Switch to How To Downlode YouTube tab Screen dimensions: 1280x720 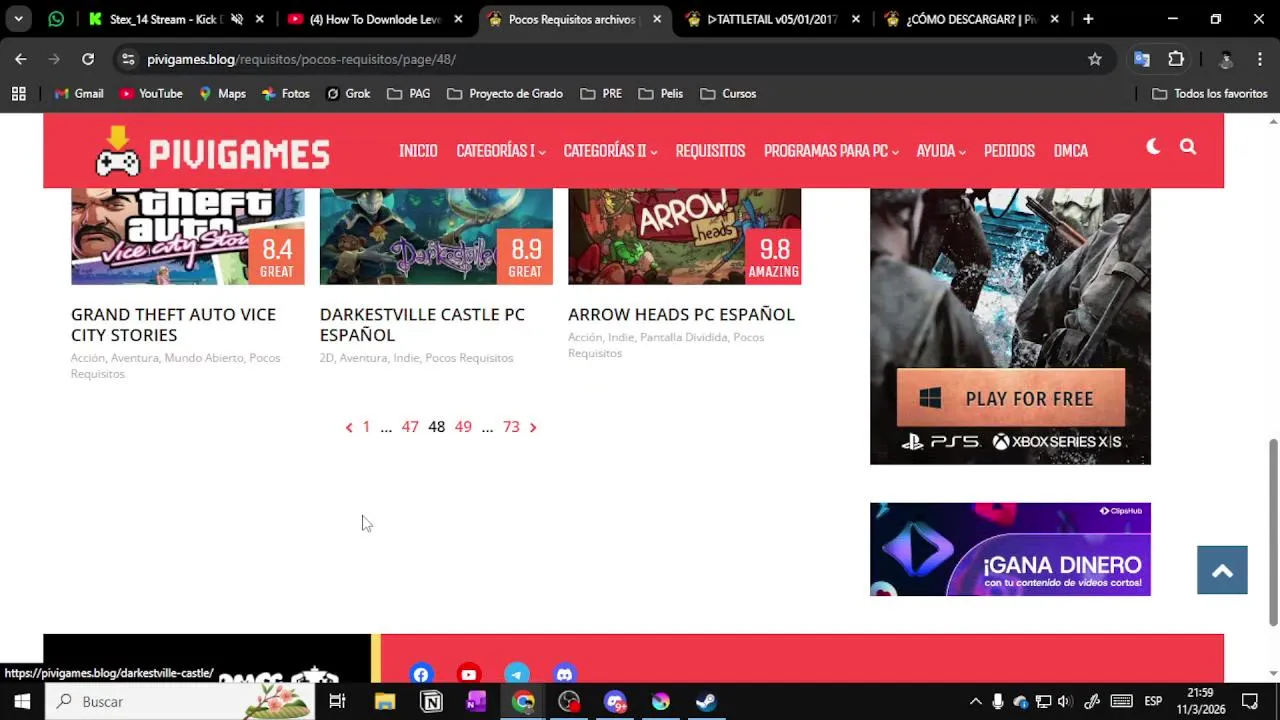pyautogui.click(x=375, y=19)
